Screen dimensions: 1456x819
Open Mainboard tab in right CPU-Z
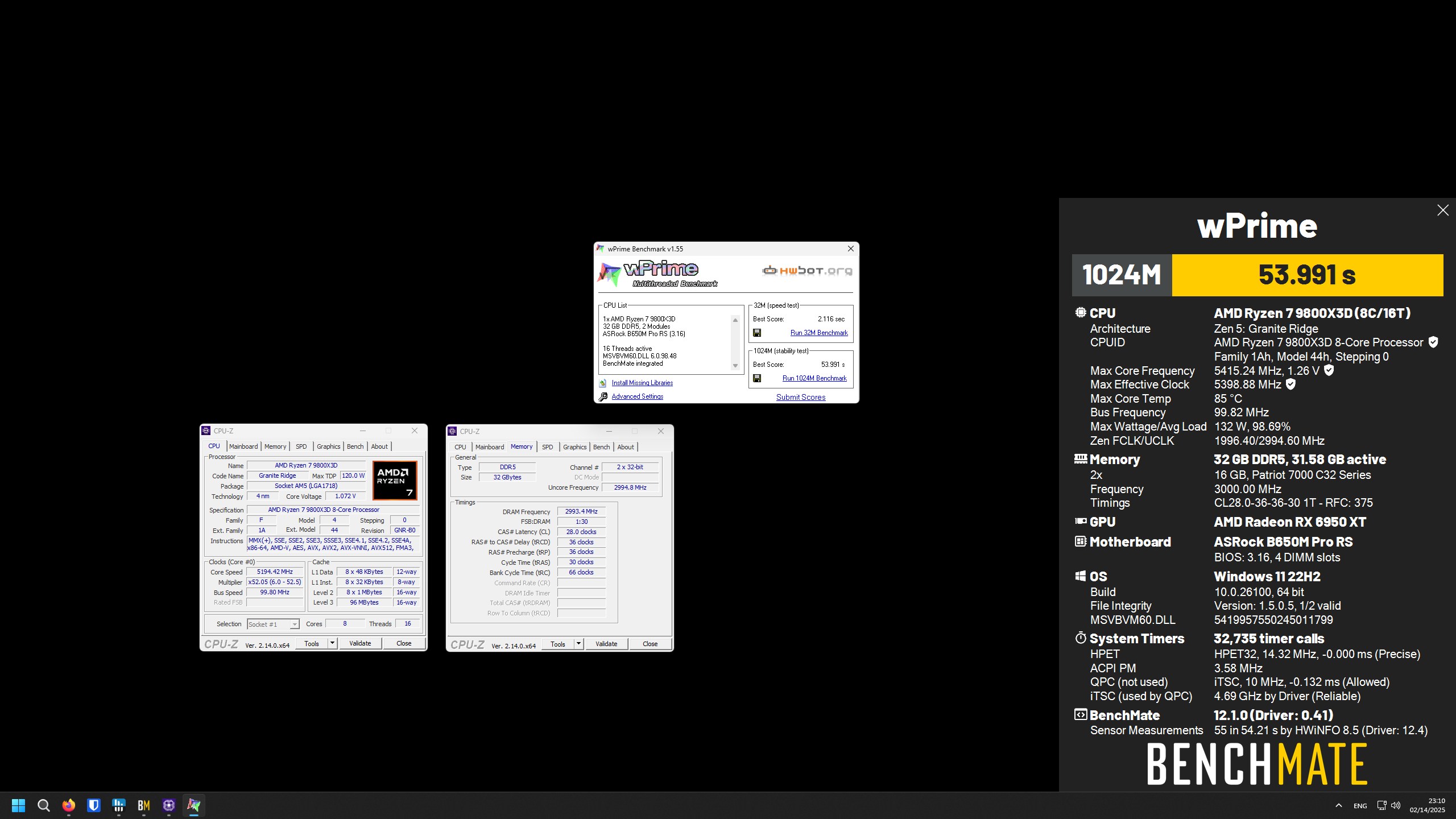click(x=490, y=447)
